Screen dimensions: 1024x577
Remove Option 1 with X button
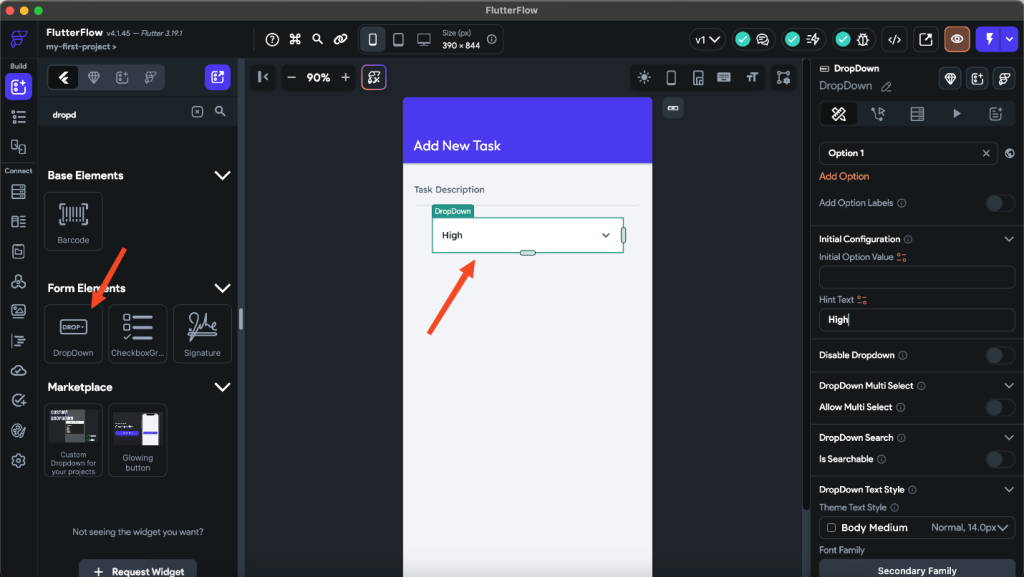tap(986, 153)
